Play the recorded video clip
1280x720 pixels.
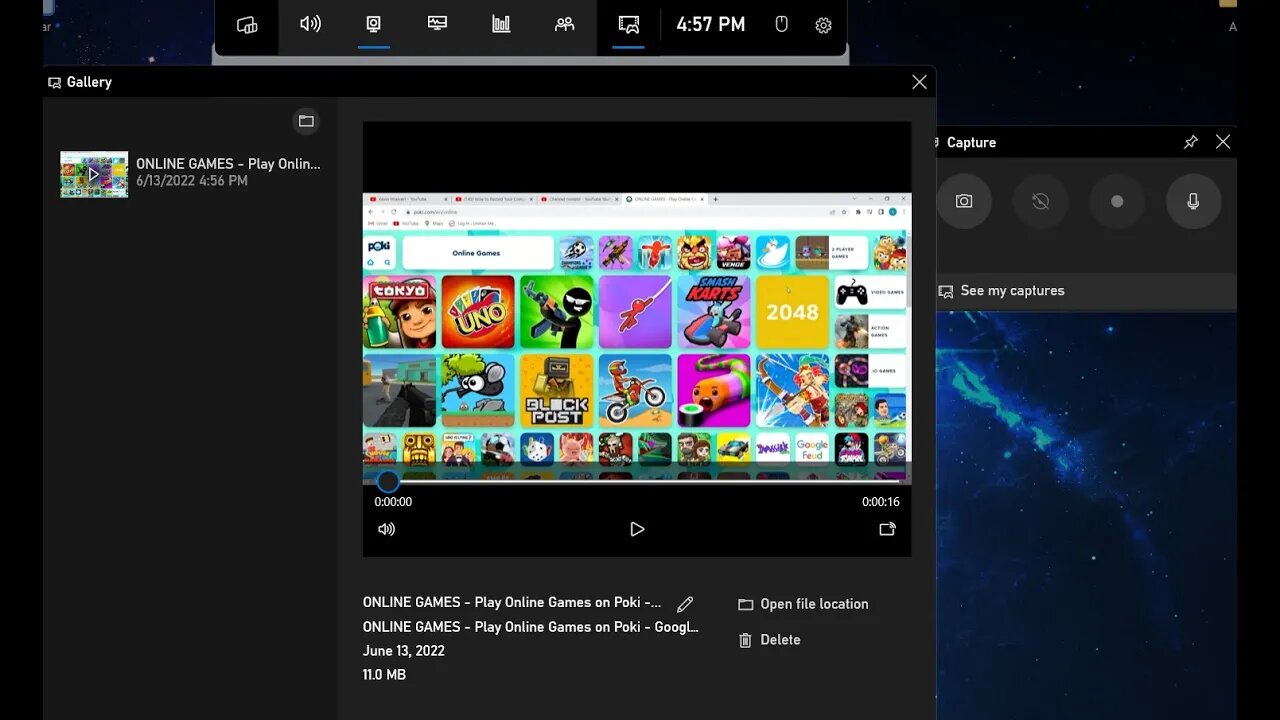pos(637,529)
